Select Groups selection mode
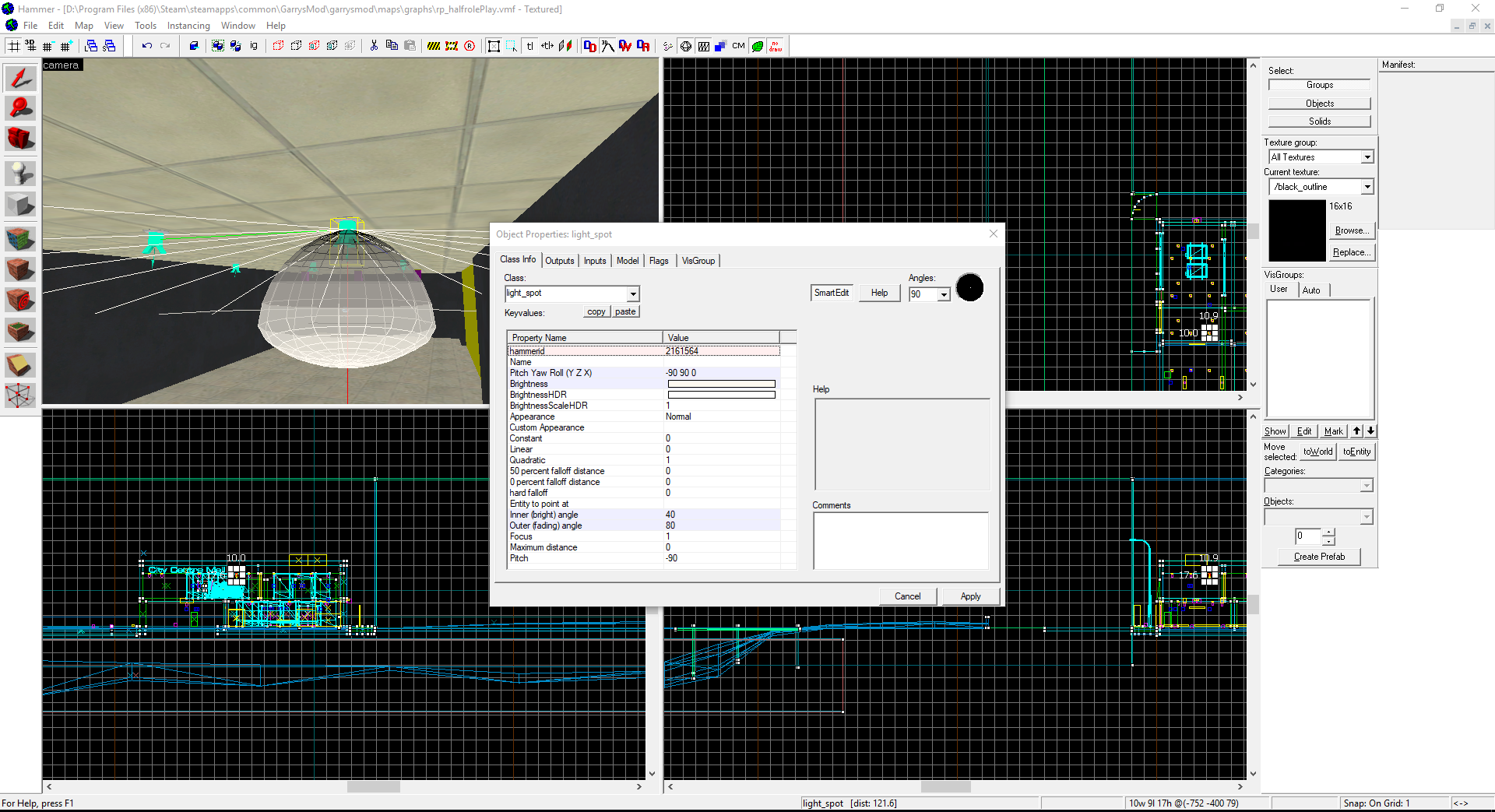 tap(1319, 85)
